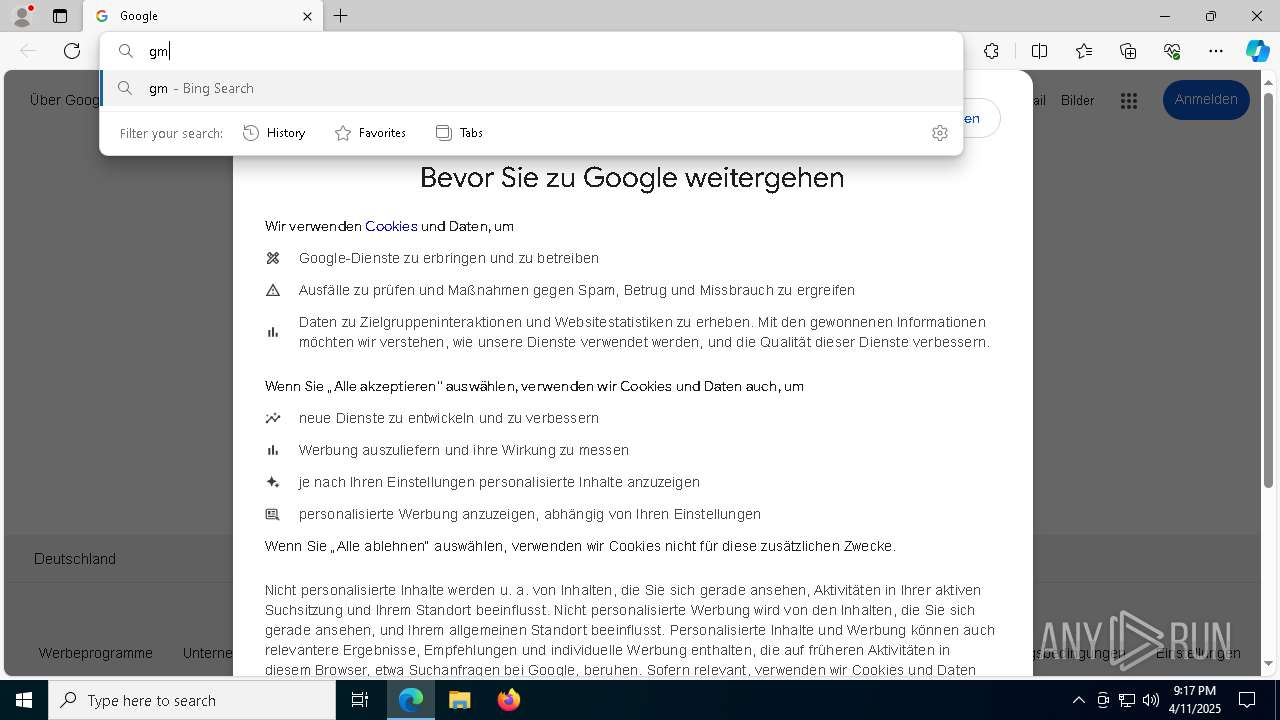Click the Cookies link in consent dialog
Image resolution: width=1280 pixels, height=720 pixels.
click(x=391, y=226)
